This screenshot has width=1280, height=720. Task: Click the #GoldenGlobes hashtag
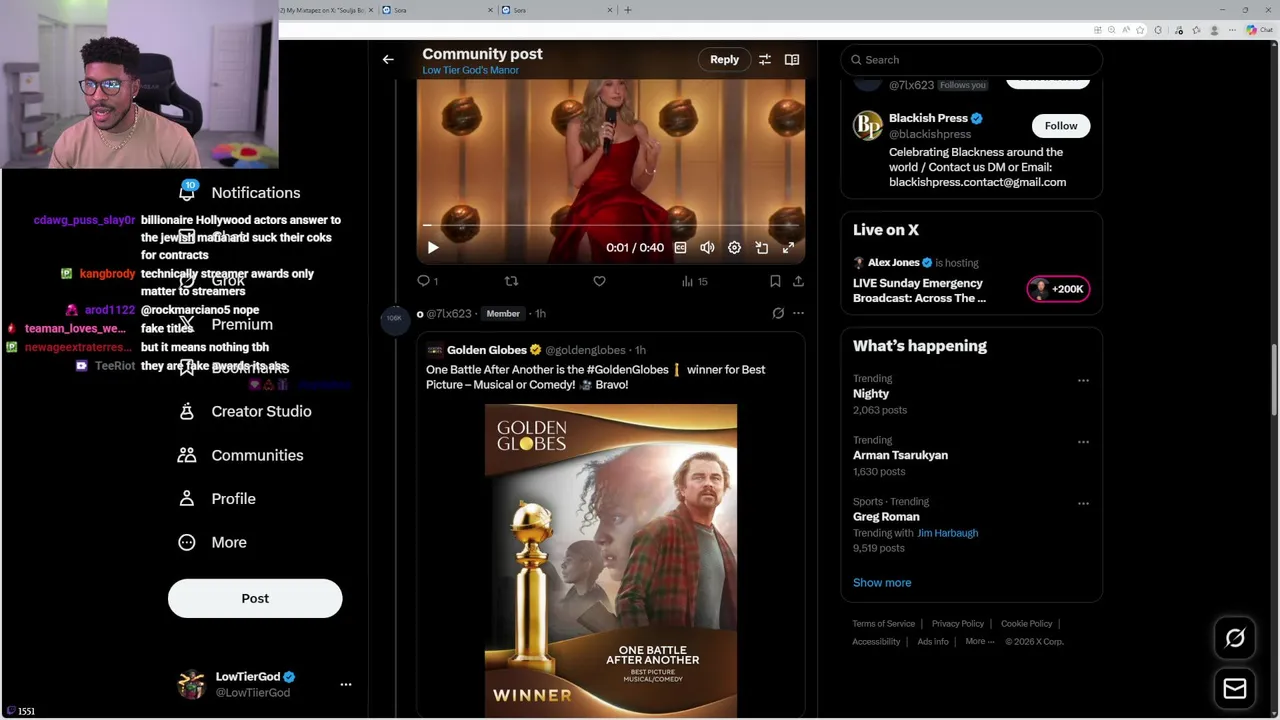[x=629, y=370]
